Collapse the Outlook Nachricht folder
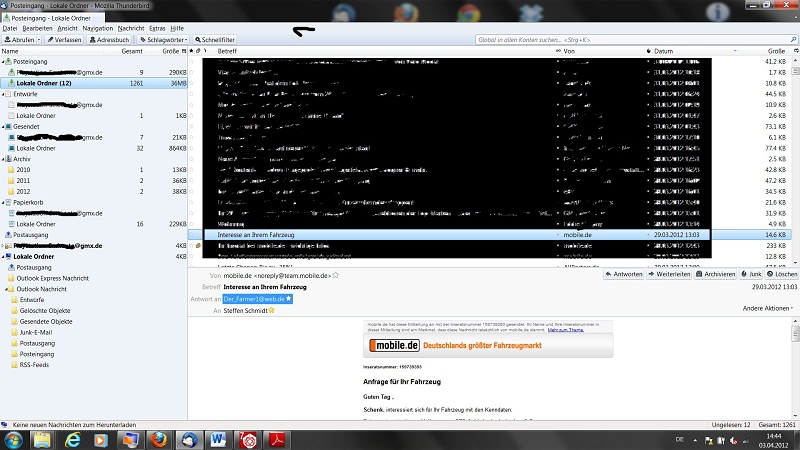Viewport: 800px width, 450px height. pos(6,289)
